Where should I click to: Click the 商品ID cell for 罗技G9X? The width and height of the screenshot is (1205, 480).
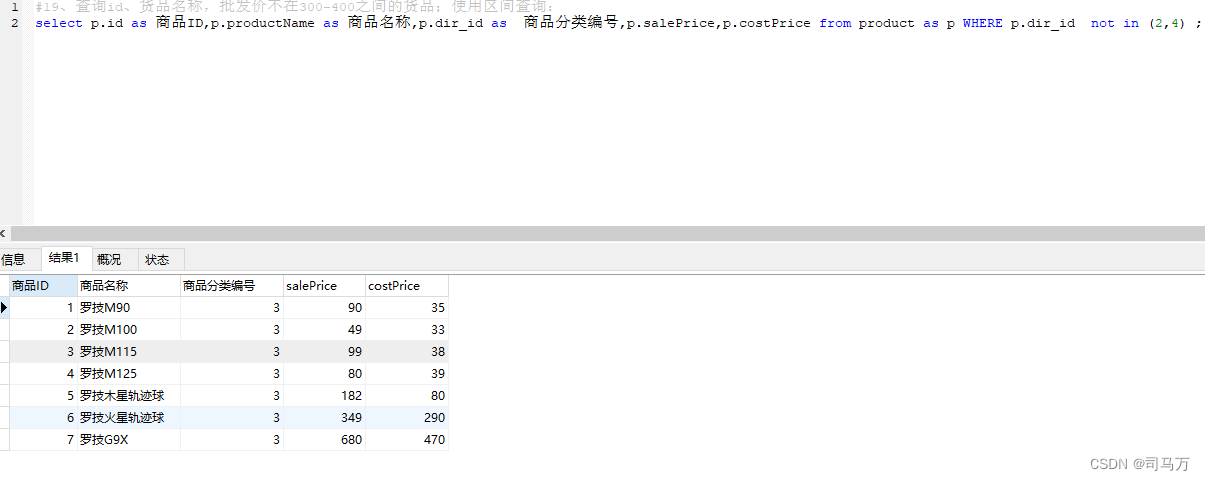point(43,440)
